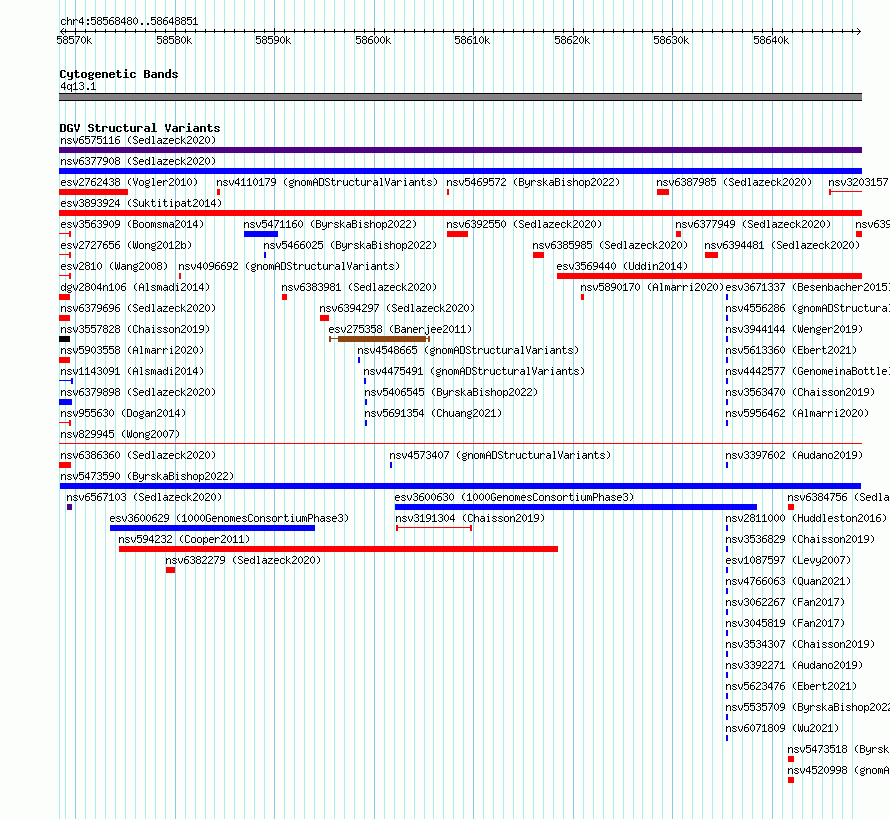Image resolution: width=890 pixels, height=819 pixels.
Task: Click nsv4548665 gnomAD variant label
Action: tap(468, 350)
